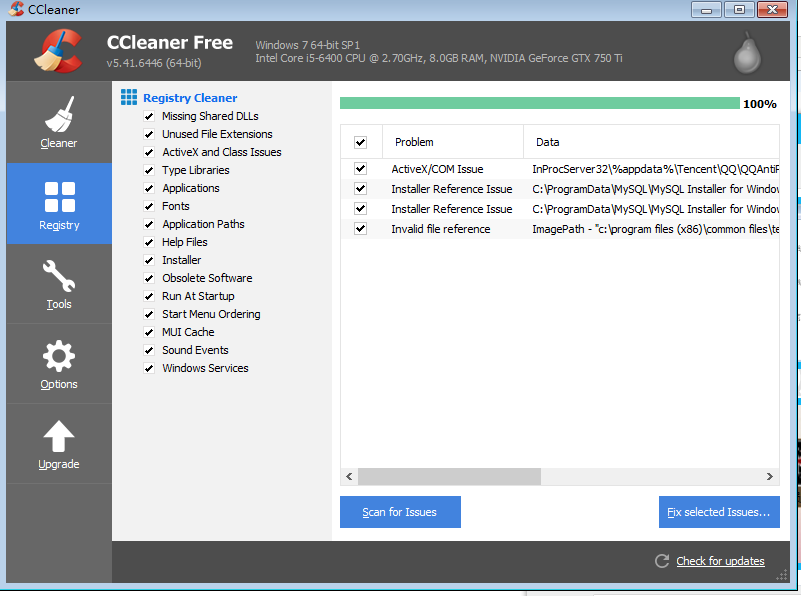Screen dimensions: 801x596
Task: Click the refresh icon beside Check for updates
Action: click(662, 561)
